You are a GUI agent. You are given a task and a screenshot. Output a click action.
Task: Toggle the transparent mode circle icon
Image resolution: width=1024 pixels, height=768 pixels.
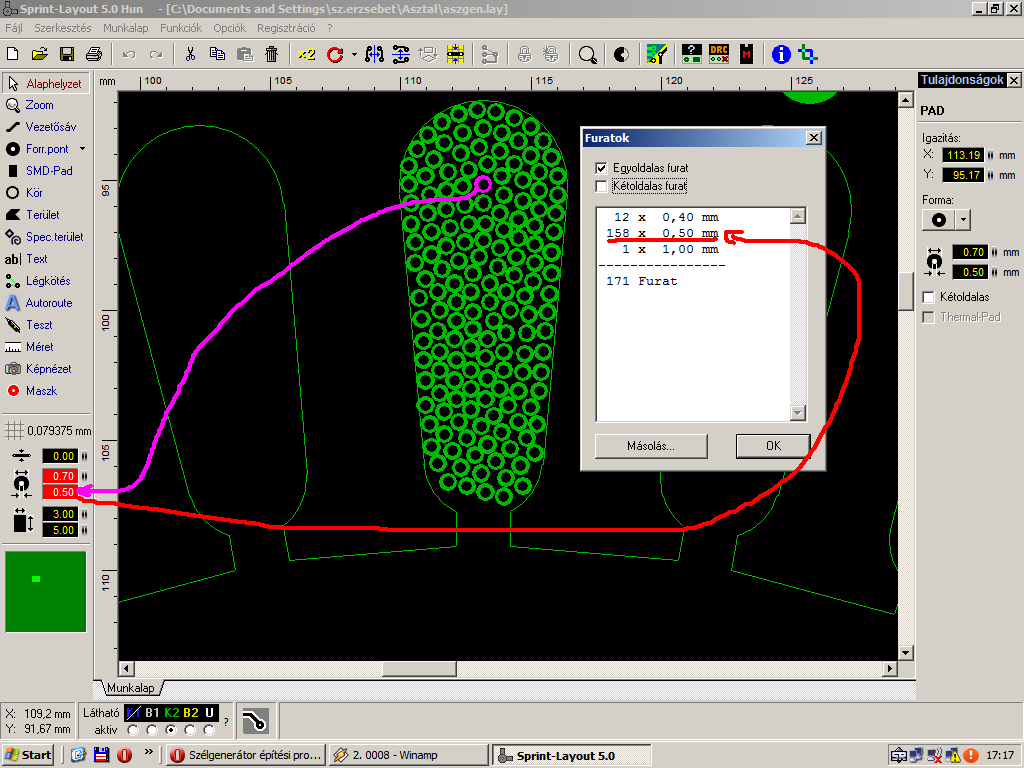click(x=621, y=54)
